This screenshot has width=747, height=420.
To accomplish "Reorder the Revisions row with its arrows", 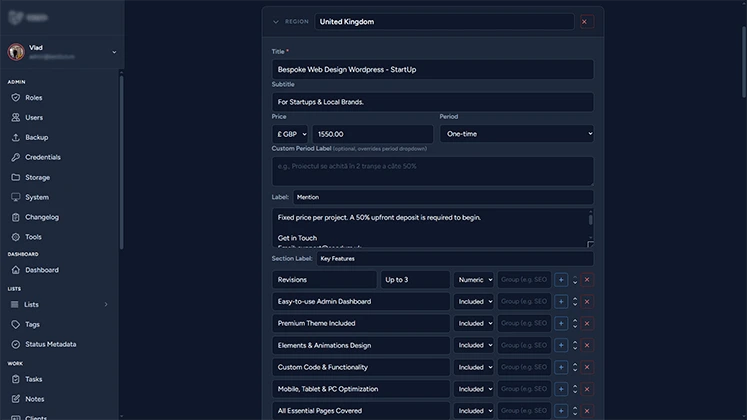I will (575, 280).
